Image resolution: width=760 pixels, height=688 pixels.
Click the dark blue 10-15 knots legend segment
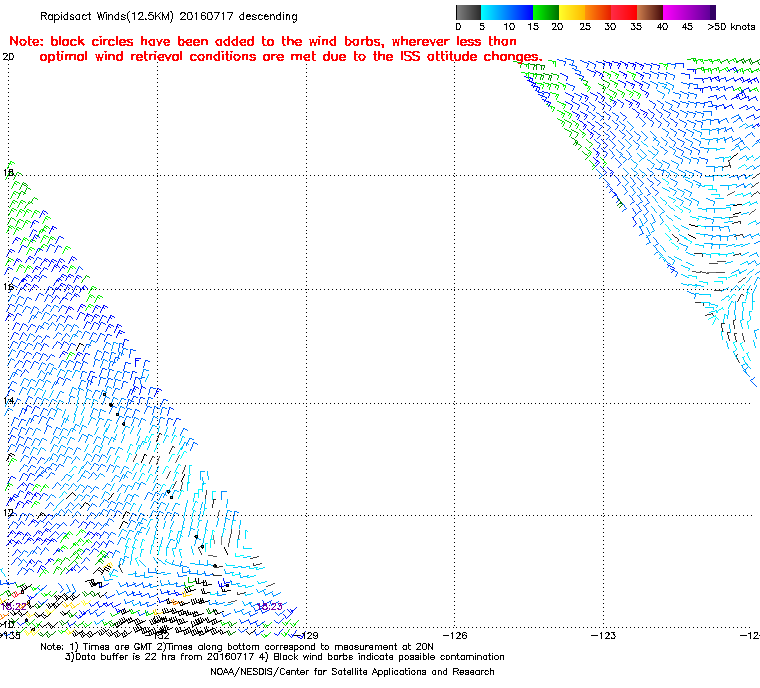click(x=520, y=12)
